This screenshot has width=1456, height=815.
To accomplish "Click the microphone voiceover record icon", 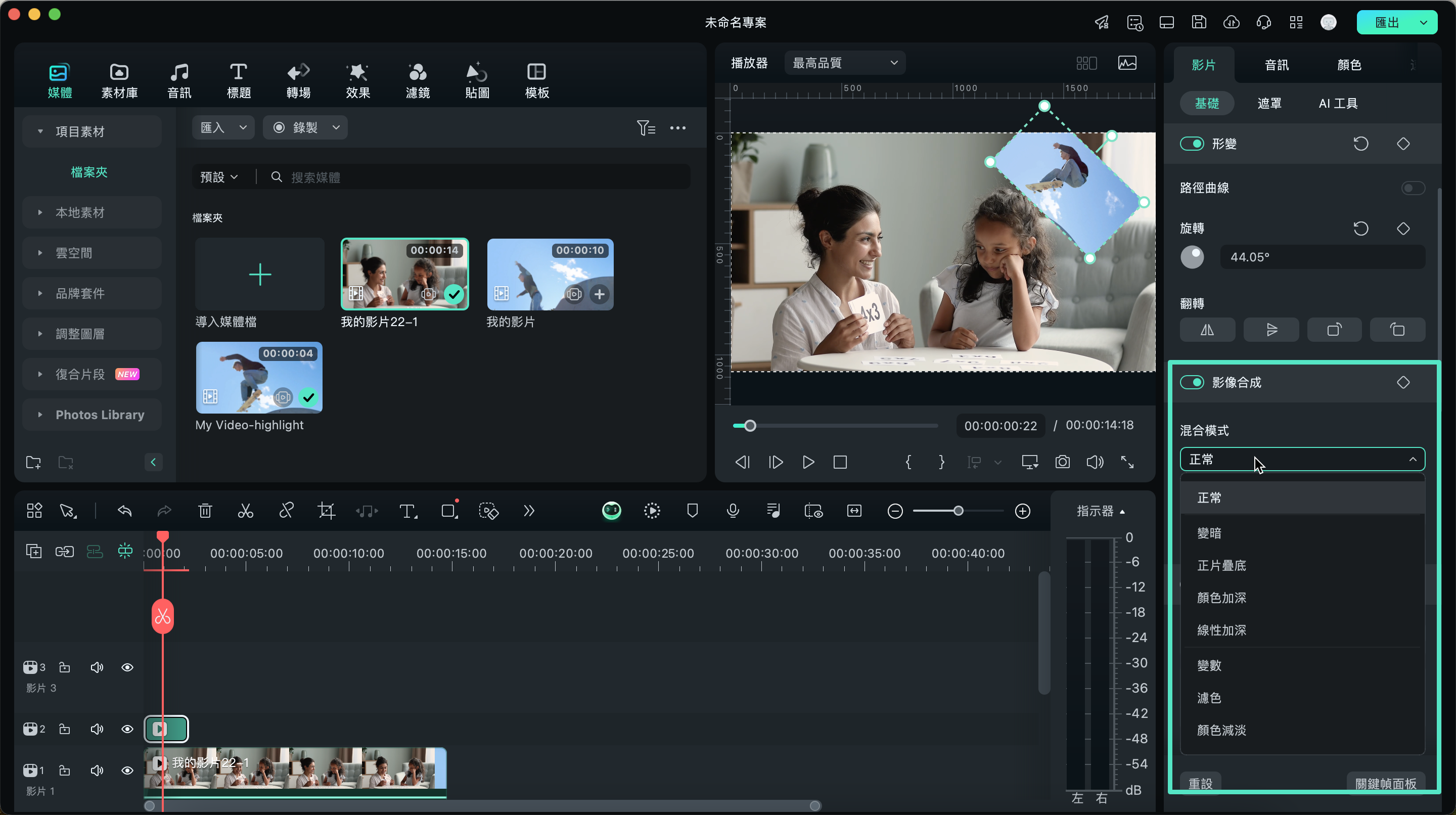I will 733,511.
